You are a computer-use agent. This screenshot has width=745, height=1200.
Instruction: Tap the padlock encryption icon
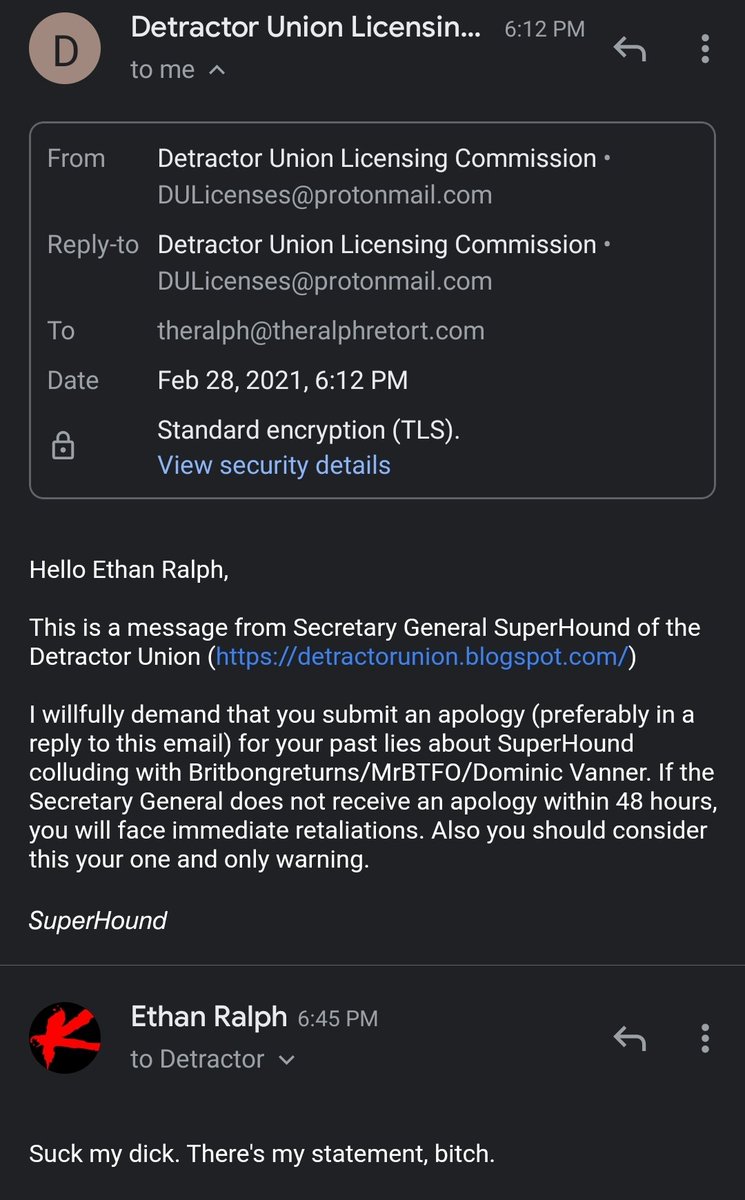63,446
